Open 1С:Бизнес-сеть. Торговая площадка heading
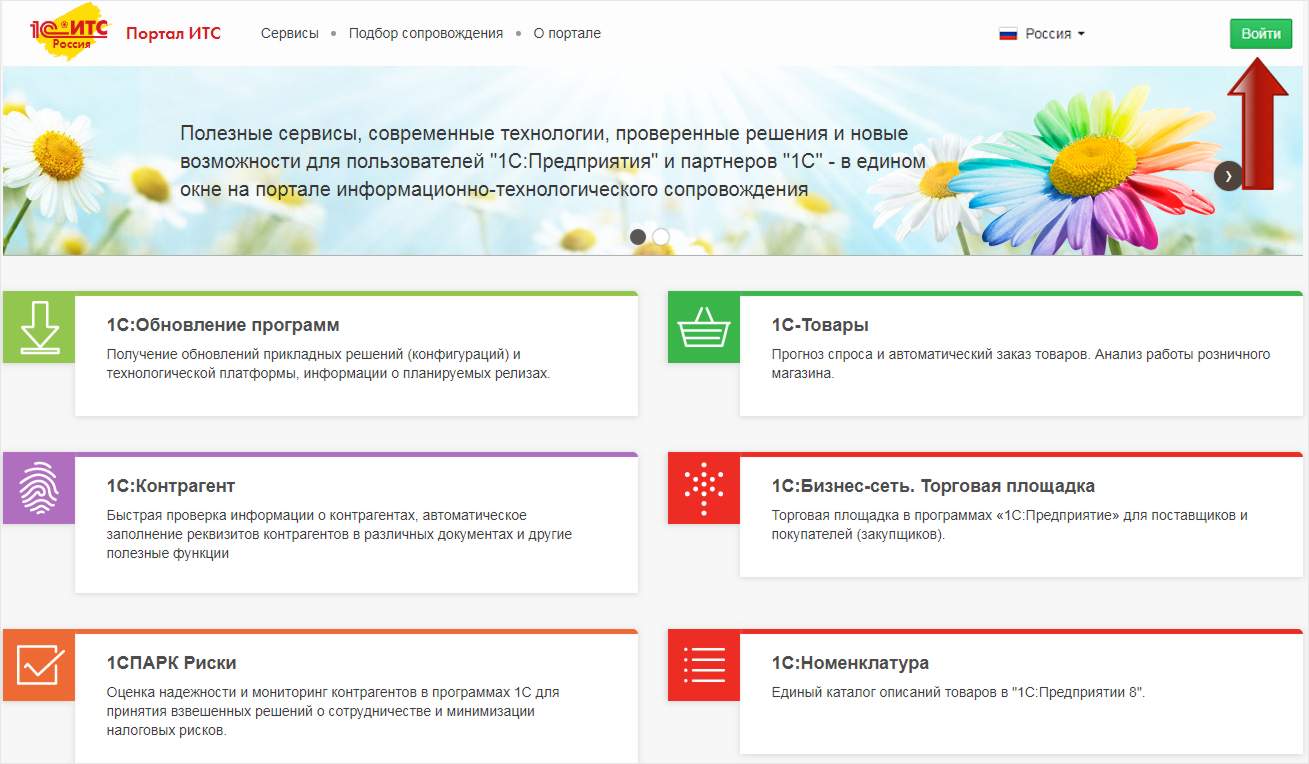 pyautogui.click(x=933, y=486)
